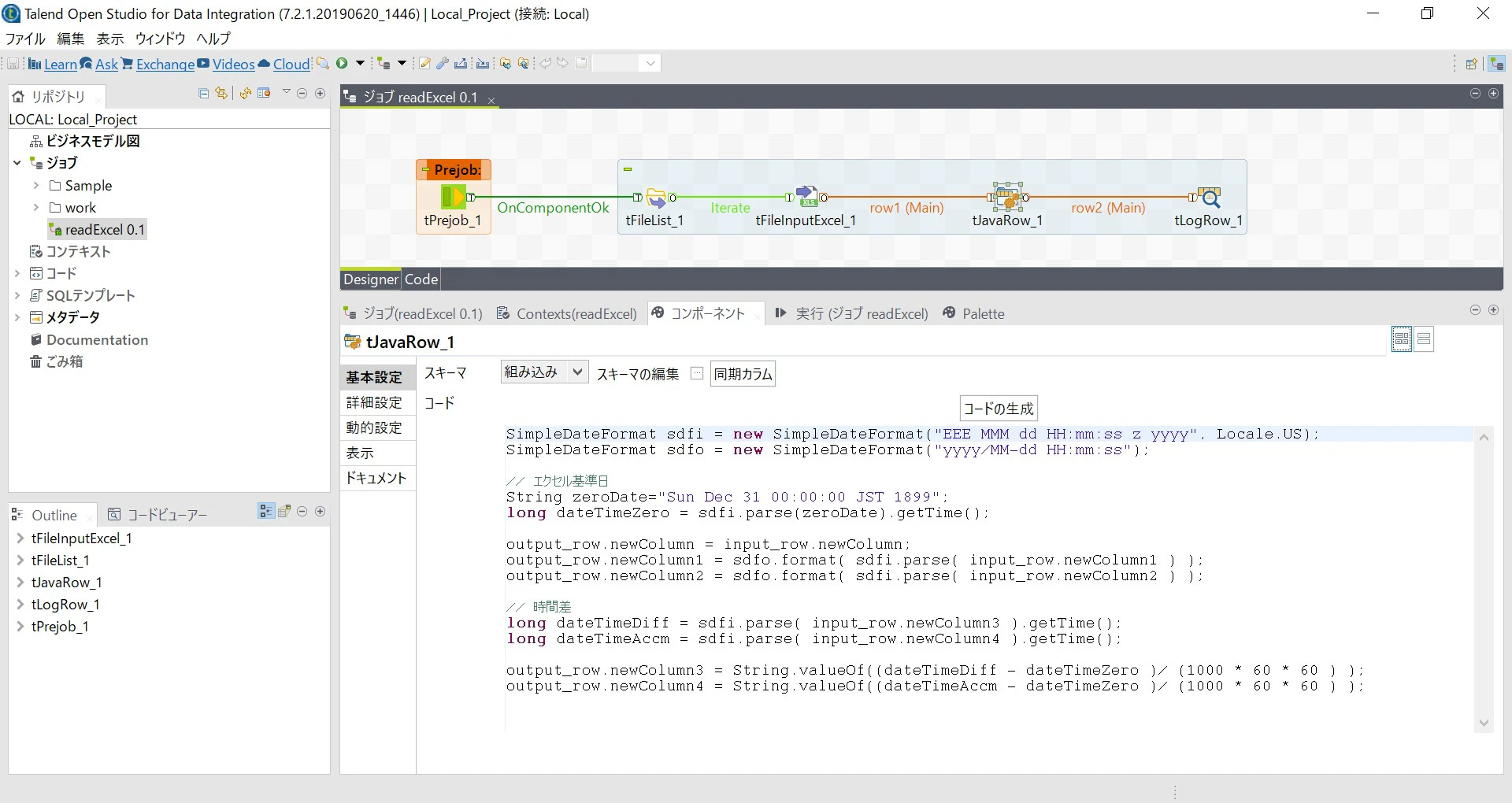
Task: Open the ファイル menu
Action: [25, 39]
